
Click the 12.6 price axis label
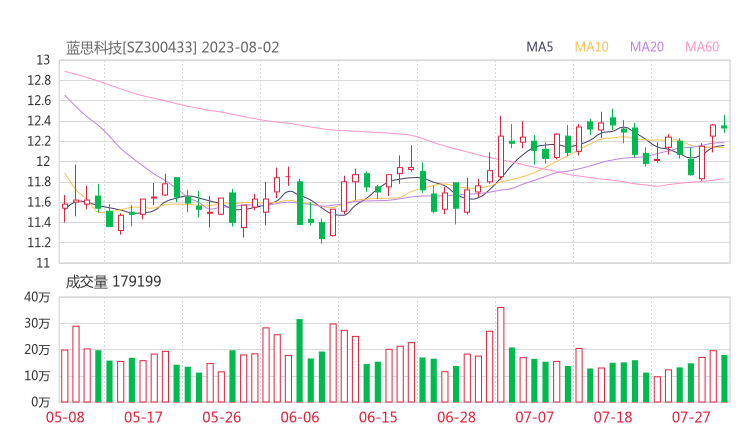click(x=39, y=101)
